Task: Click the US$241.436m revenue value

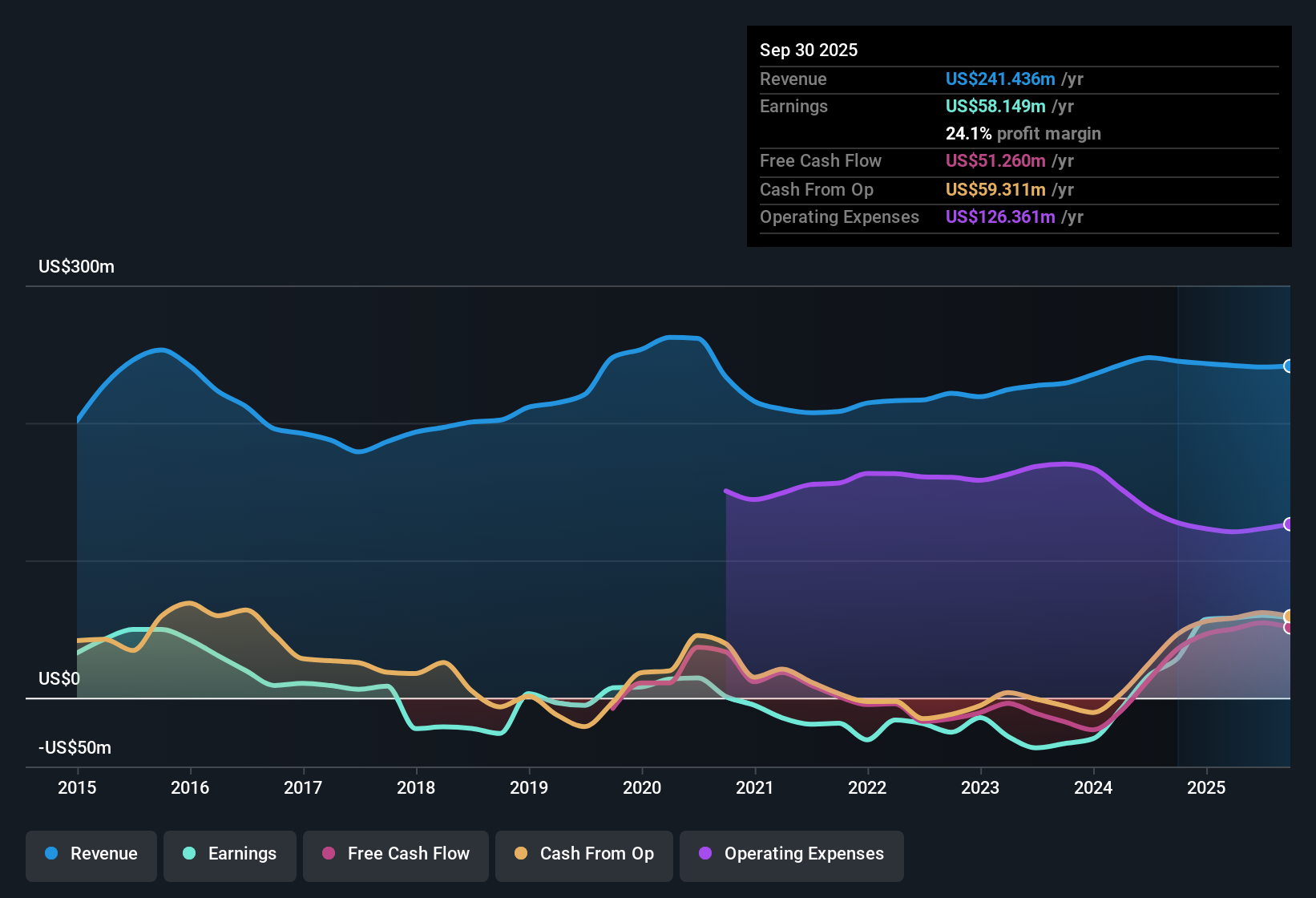Action: [x=1000, y=79]
